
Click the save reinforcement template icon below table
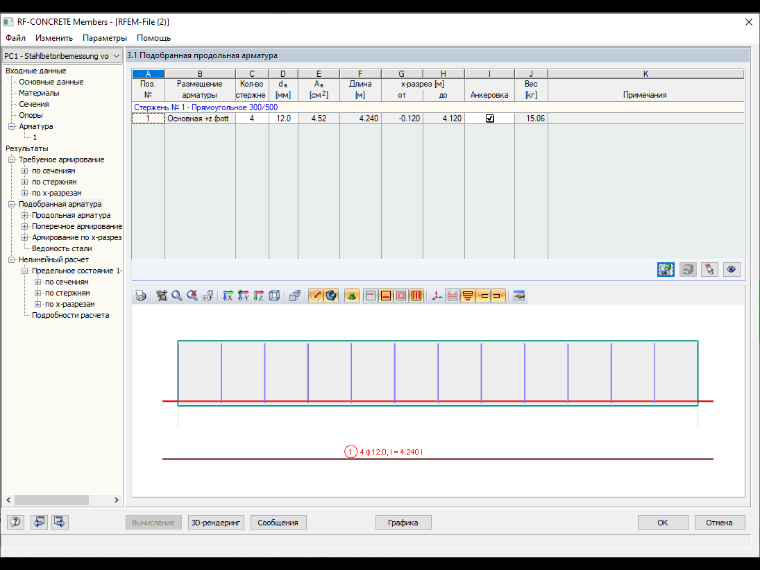(665, 269)
